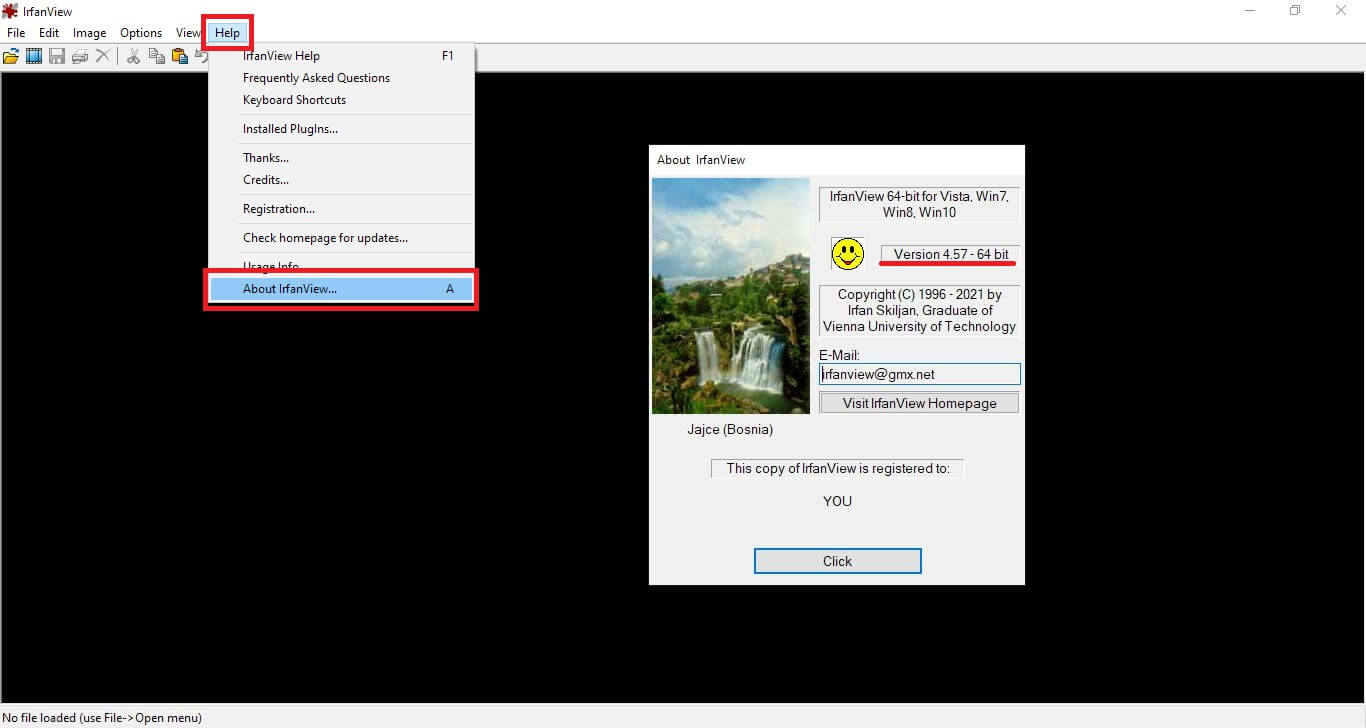Open Installed PlugIns... entry
Image resolution: width=1366 pixels, height=728 pixels.
click(x=341, y=129)
